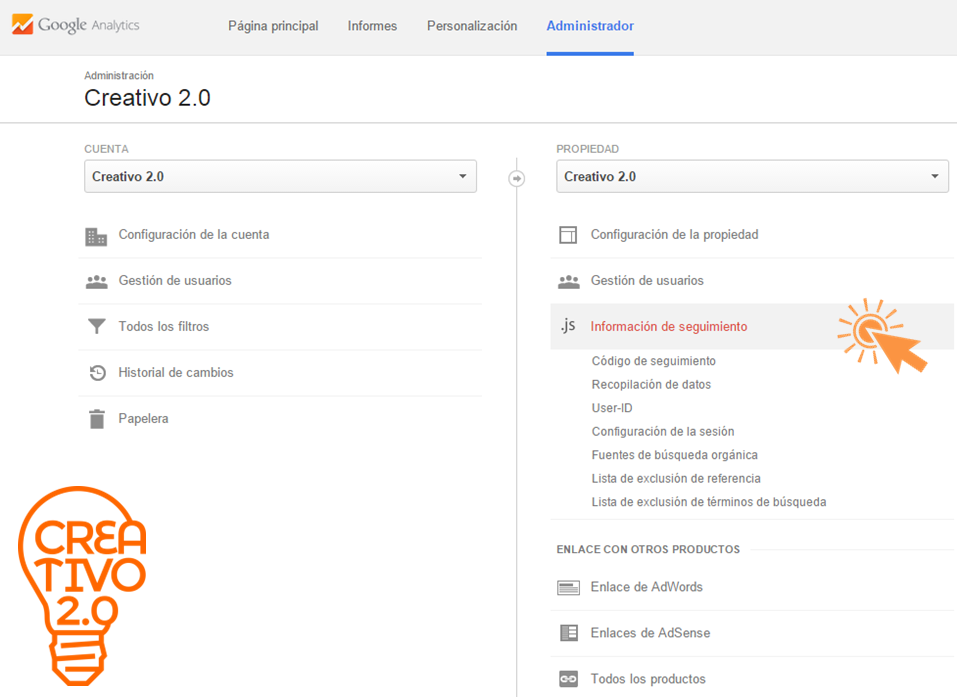957x697 pixels.
Task: Click the Administración breadcrumb text
Action: click(x=119, y=75)
